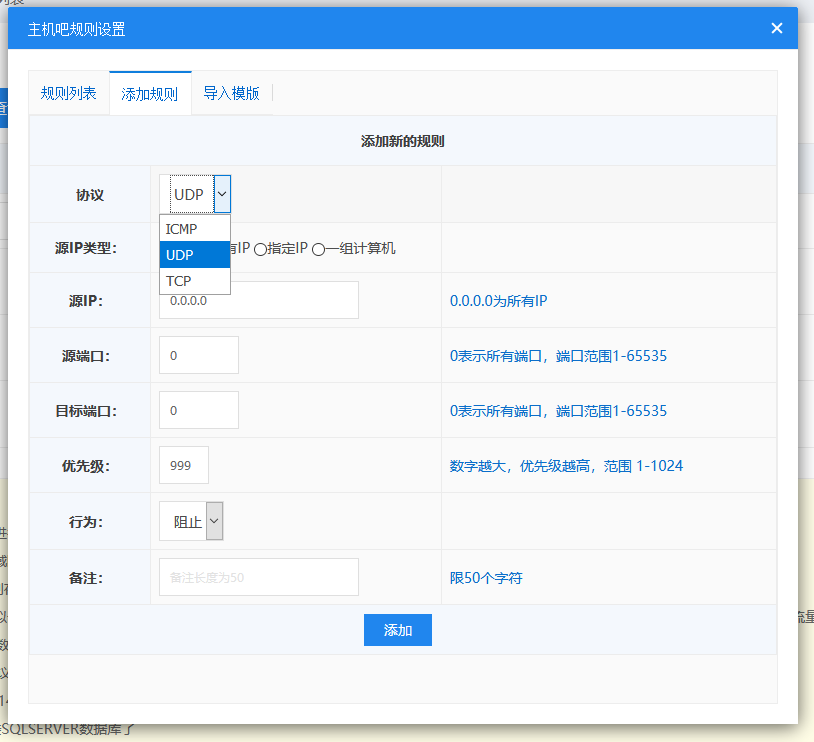This screenshot has height=742, width=814.
Task: Choose the 一组计算机 radio option
Action: click(x=318, y=249)
